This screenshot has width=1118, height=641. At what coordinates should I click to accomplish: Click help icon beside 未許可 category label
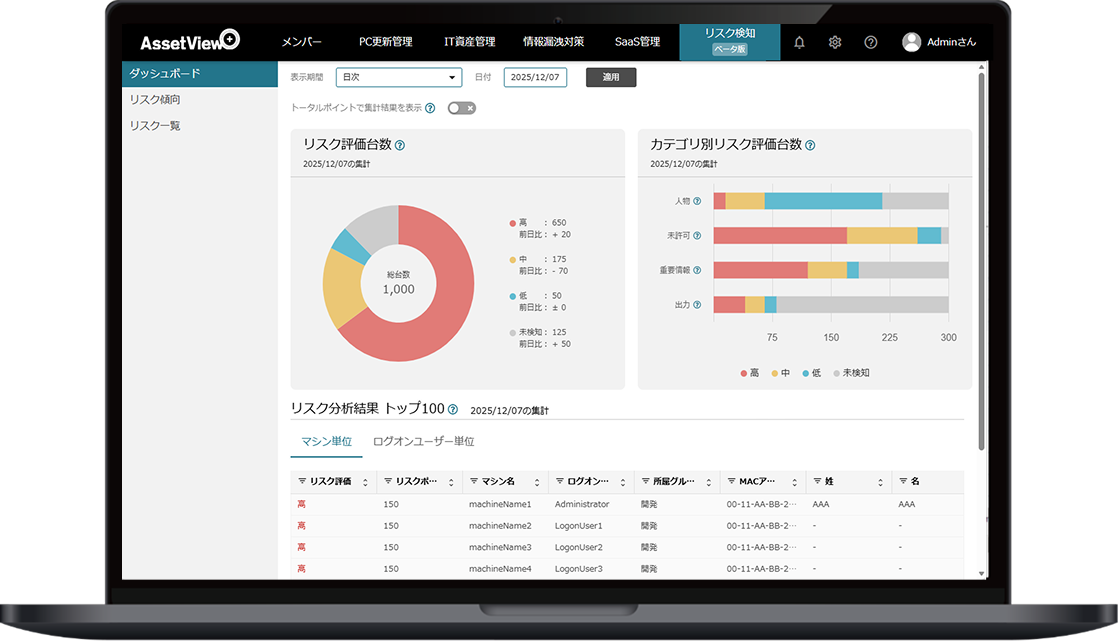tap(697, 236)
